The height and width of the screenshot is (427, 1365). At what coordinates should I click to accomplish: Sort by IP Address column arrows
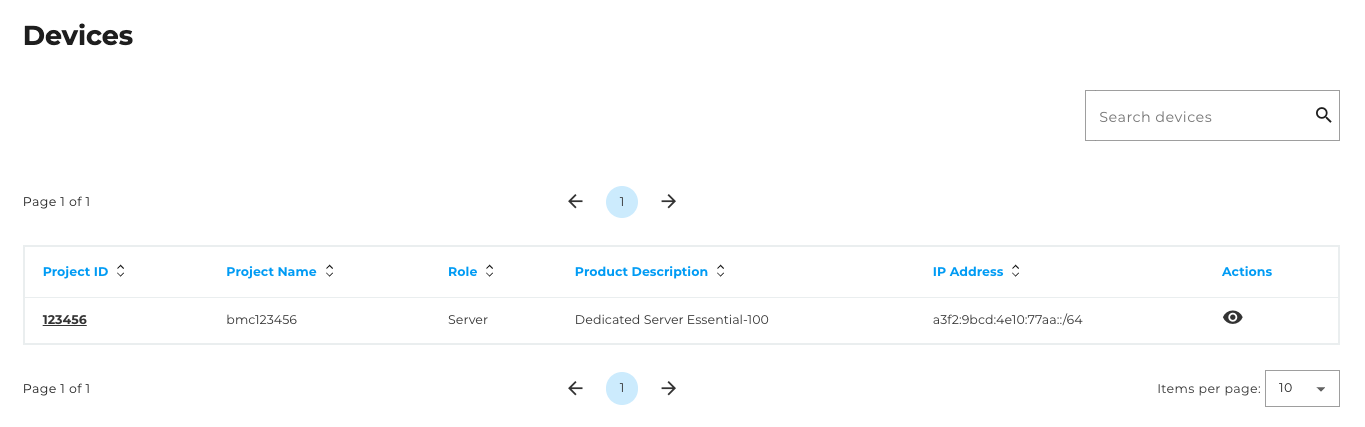(1016, 271)
